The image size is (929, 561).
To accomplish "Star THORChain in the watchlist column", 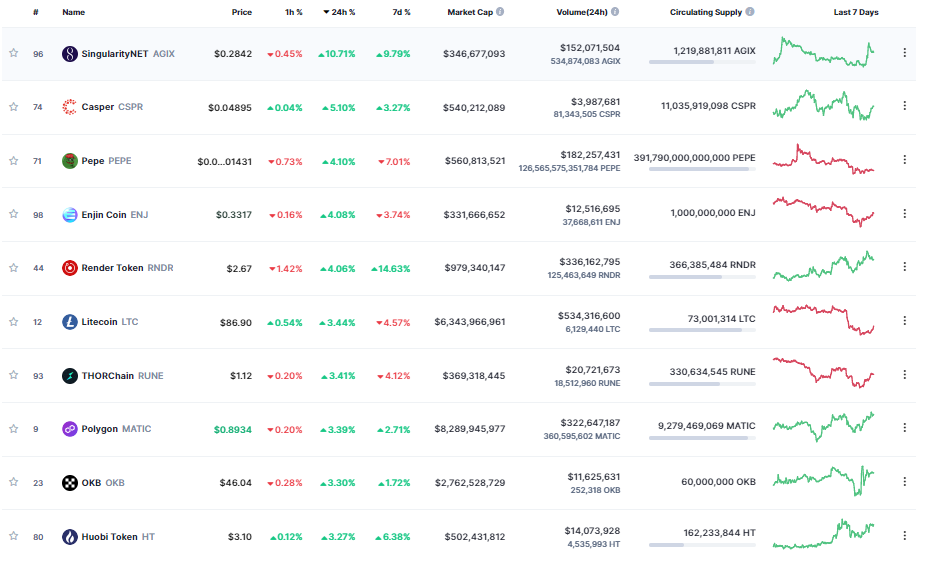I will tap(14, 375).
